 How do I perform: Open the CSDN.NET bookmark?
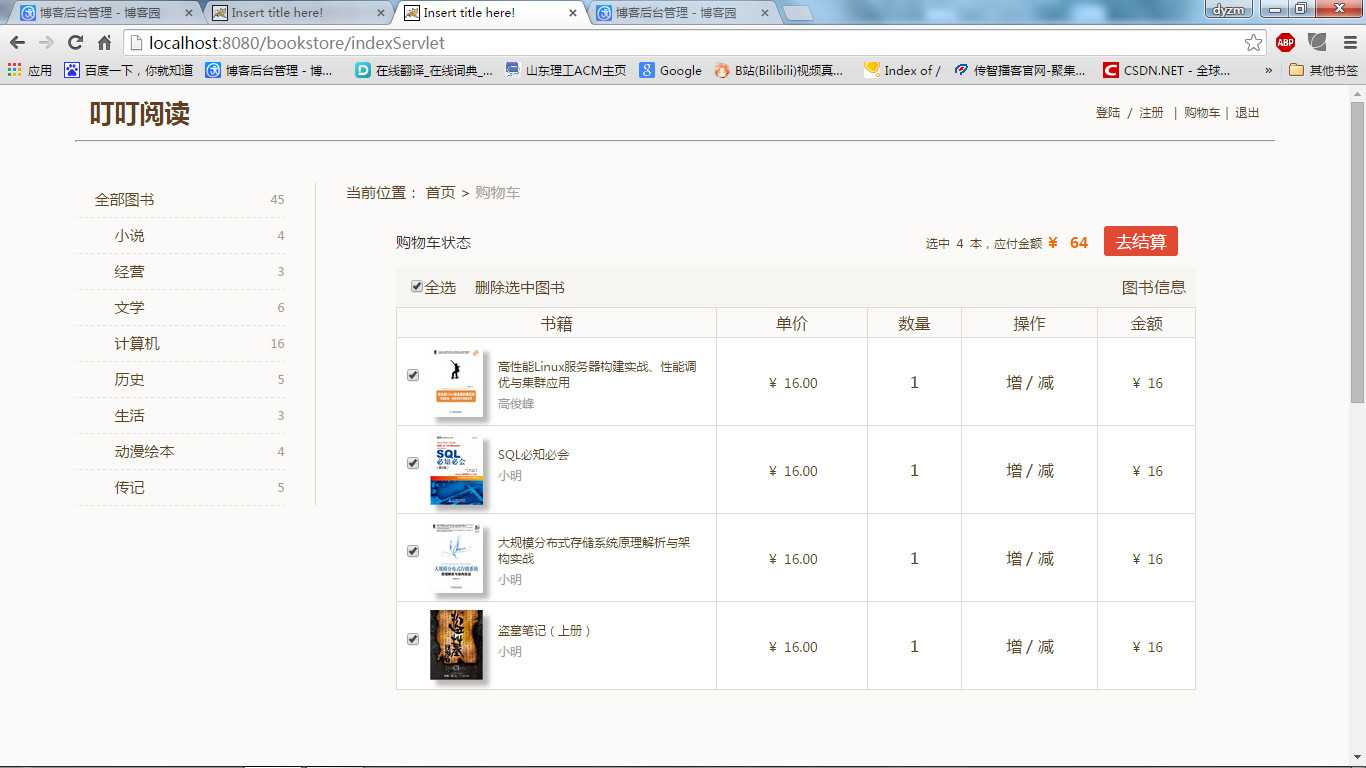[1167, 70]
